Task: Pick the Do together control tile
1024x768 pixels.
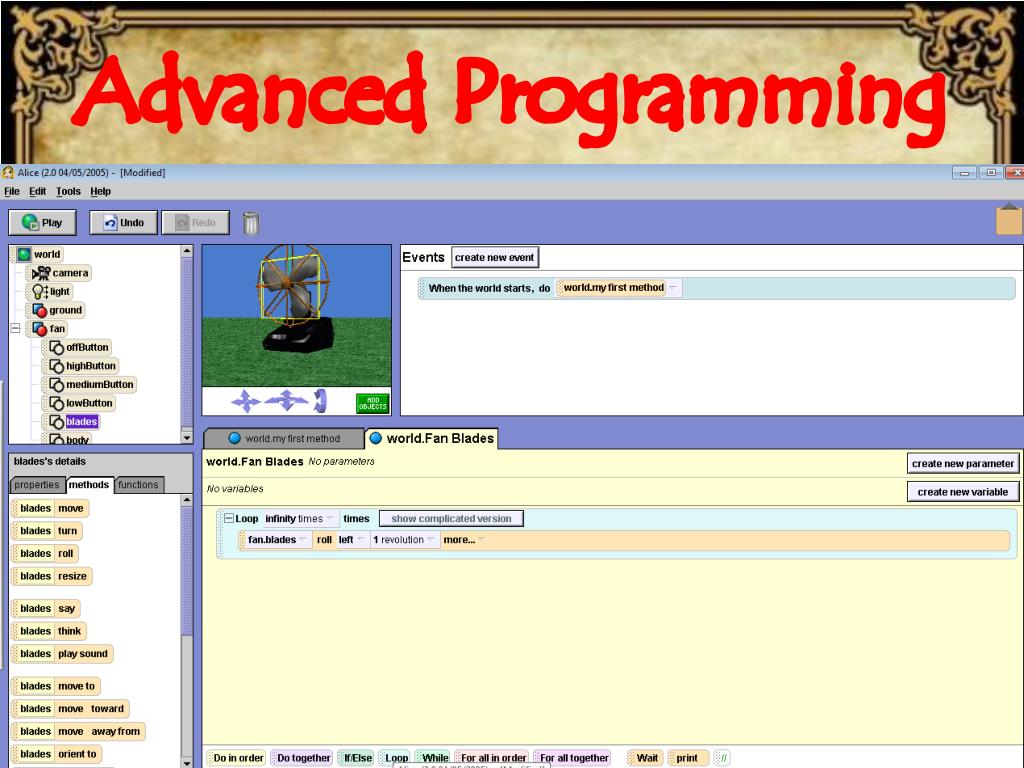Action: pyautogui.click(x=304, y=758)
